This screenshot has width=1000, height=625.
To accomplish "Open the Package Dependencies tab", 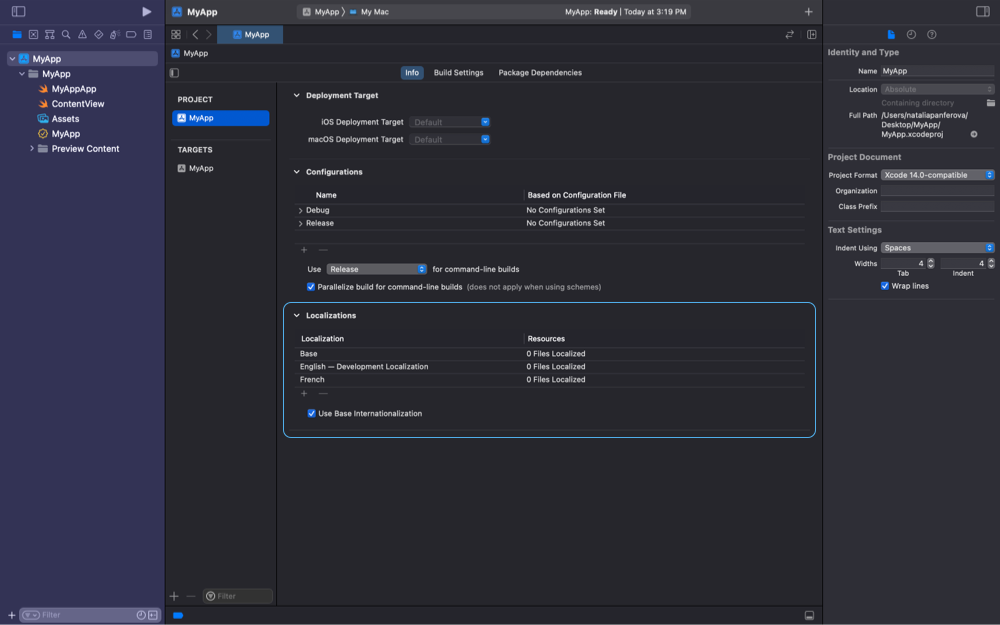I will pyautogui.click(x=540, y=73).
